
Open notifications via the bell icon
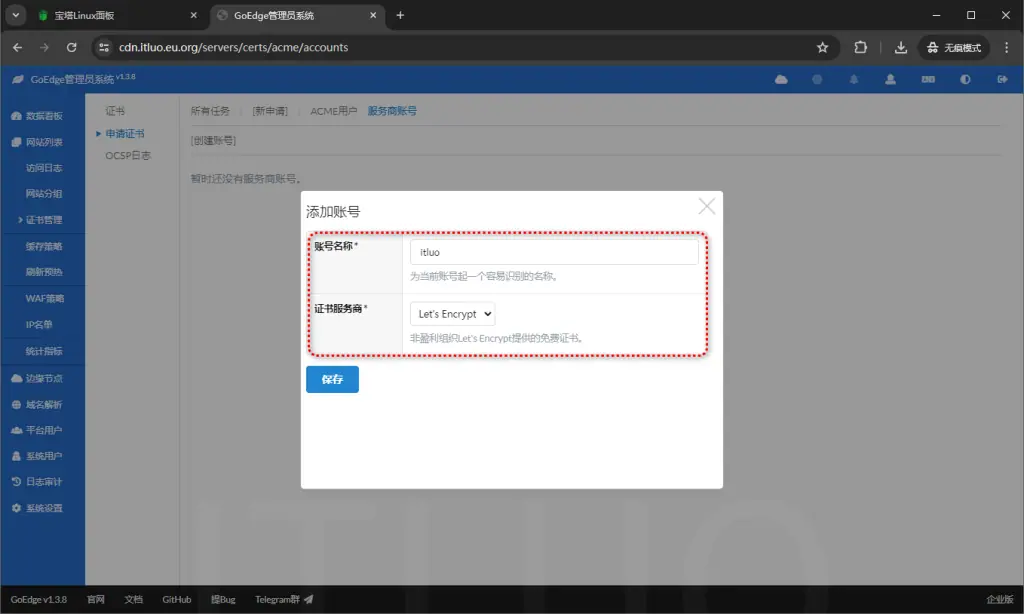click(x=854, y=78)
